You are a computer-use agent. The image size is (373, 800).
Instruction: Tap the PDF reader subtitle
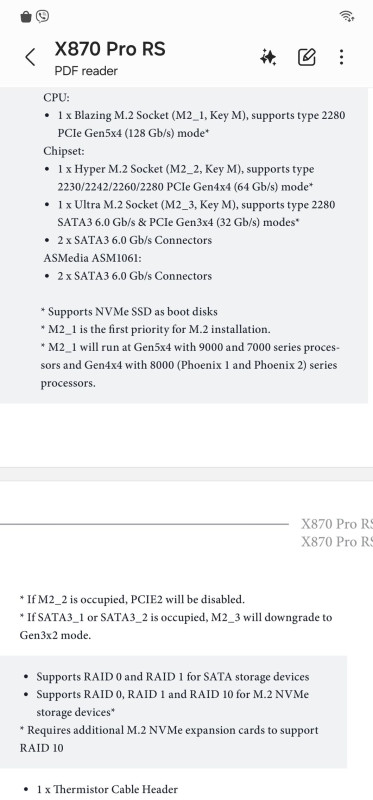pos(86,71)
